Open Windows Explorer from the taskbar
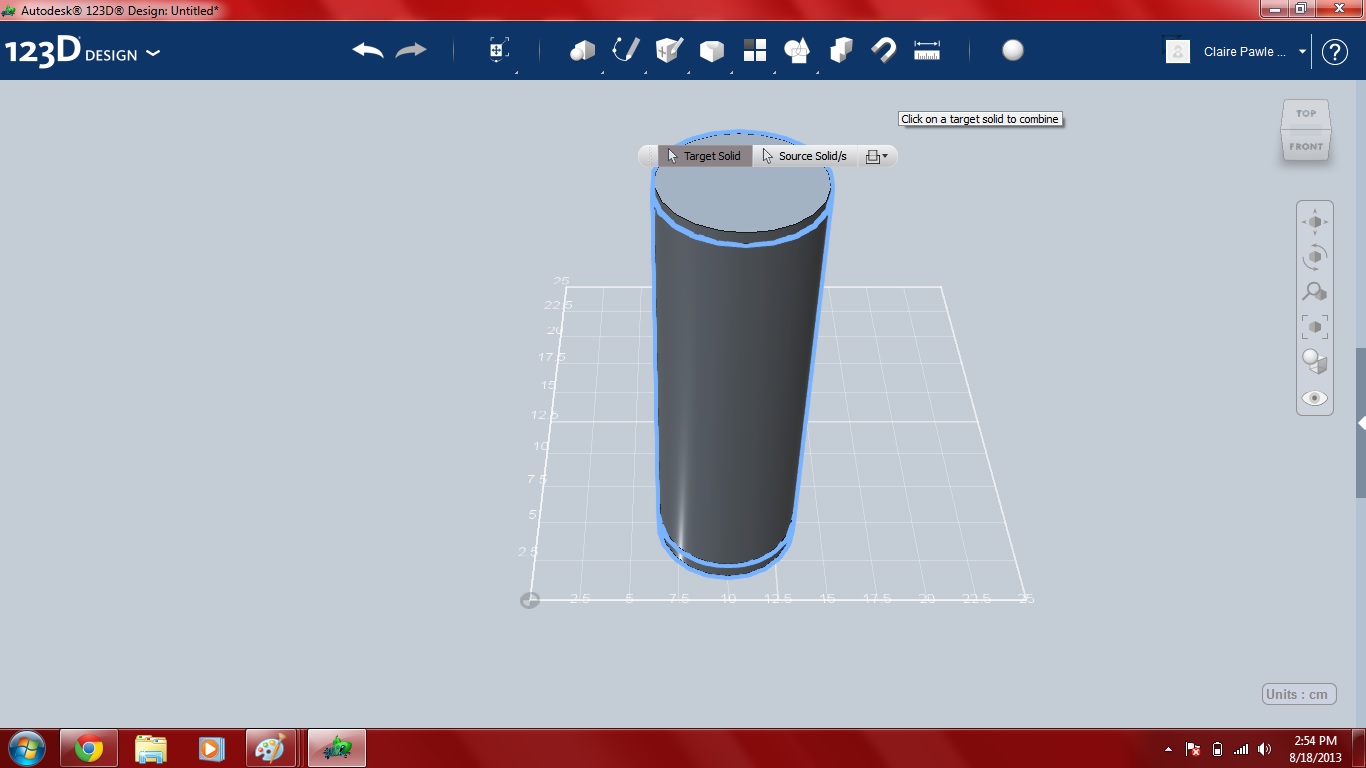 [x=150, y=748]
